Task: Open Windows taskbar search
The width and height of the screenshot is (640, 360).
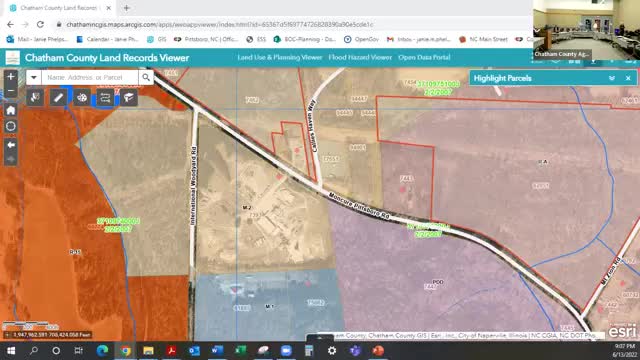Action: [34, 351]
